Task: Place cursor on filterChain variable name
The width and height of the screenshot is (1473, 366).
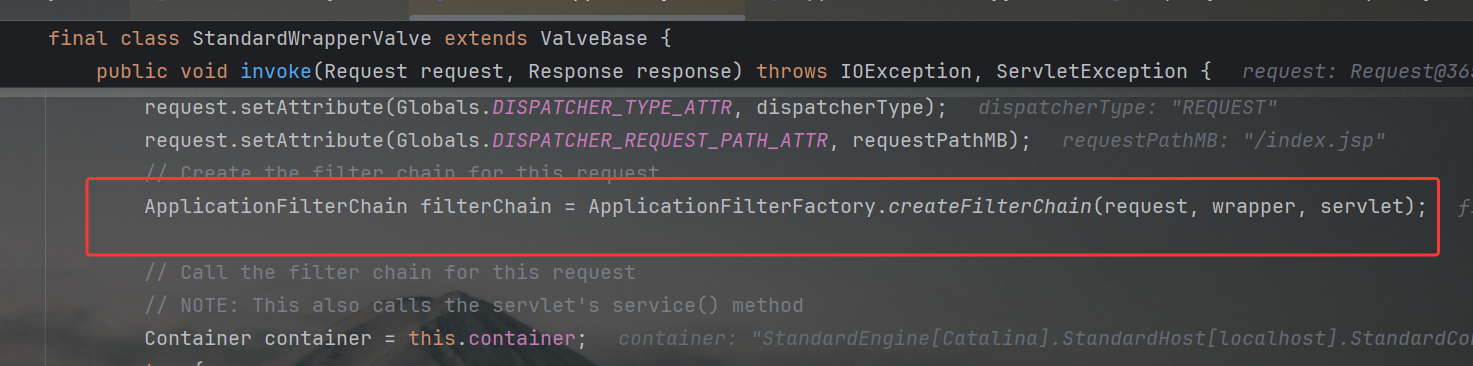Action: coord(485,207)
